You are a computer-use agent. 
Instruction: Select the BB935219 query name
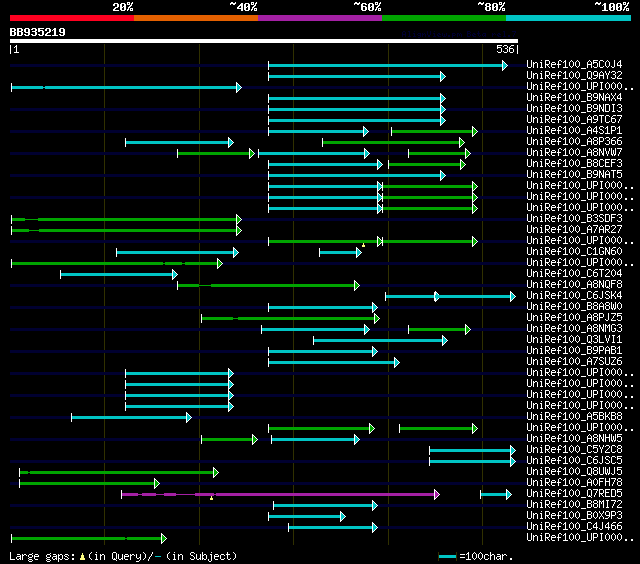tap(38, 32)
